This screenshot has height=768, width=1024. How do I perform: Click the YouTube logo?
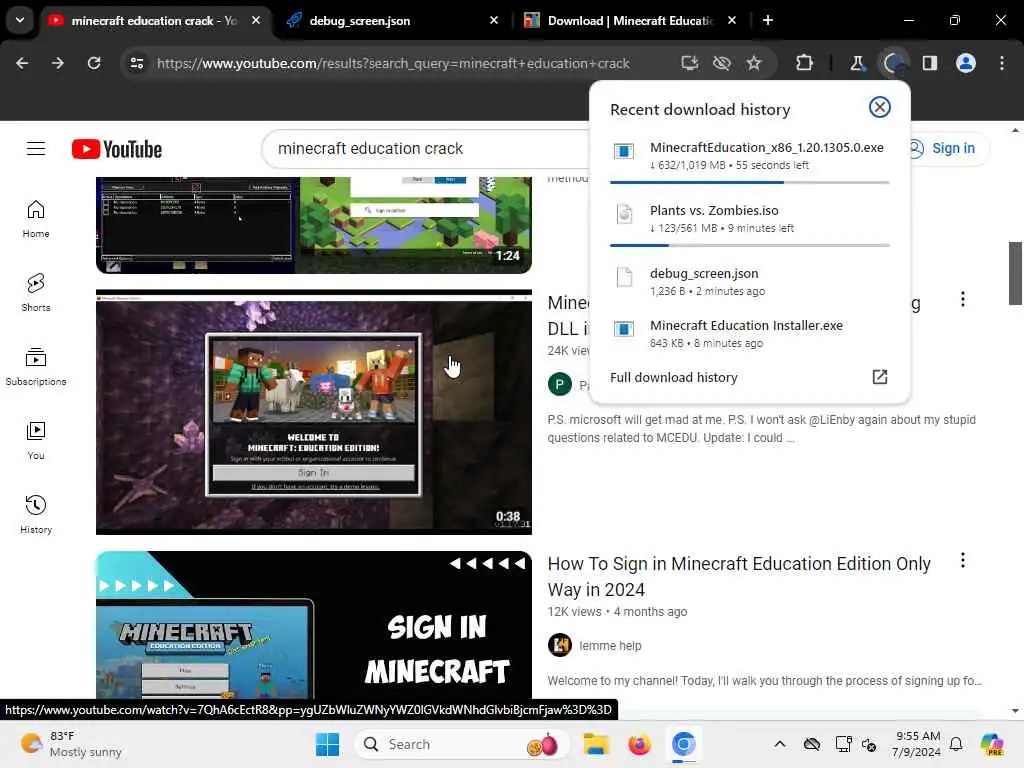117,149
